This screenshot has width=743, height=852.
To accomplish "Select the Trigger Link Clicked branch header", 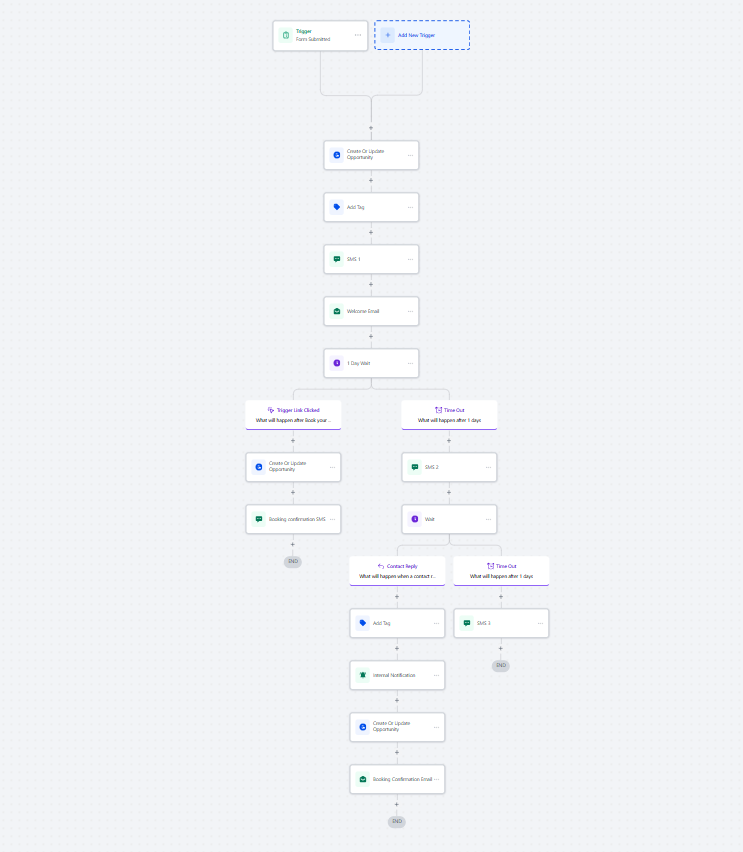I will click(293, 410).
